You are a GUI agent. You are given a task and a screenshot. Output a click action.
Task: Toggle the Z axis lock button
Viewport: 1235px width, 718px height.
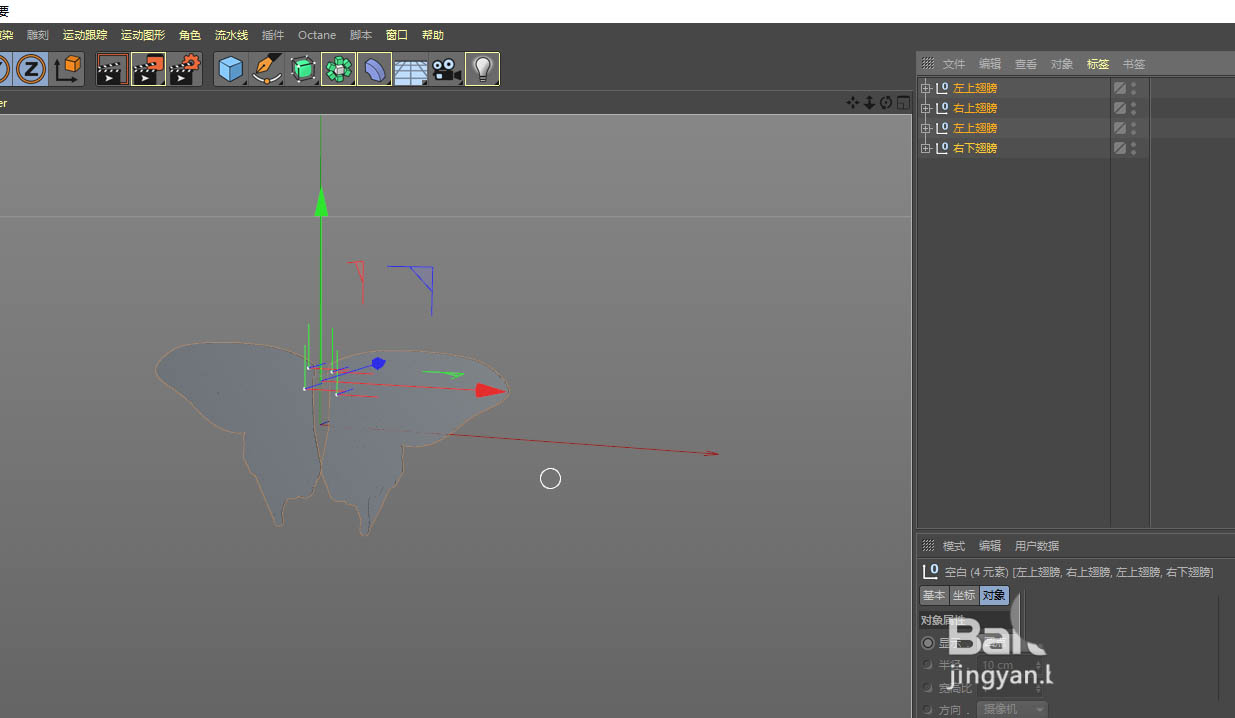click(31, 69)
